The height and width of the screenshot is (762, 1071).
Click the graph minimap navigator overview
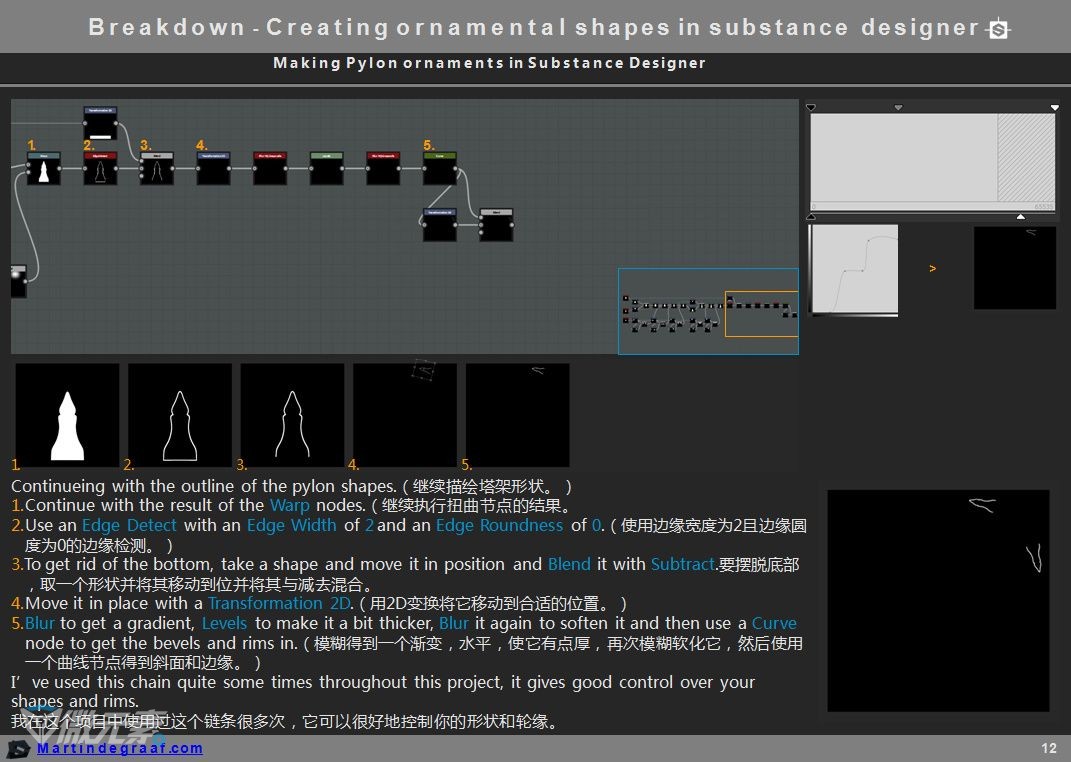pyautogui.click(x=708, y=311)
